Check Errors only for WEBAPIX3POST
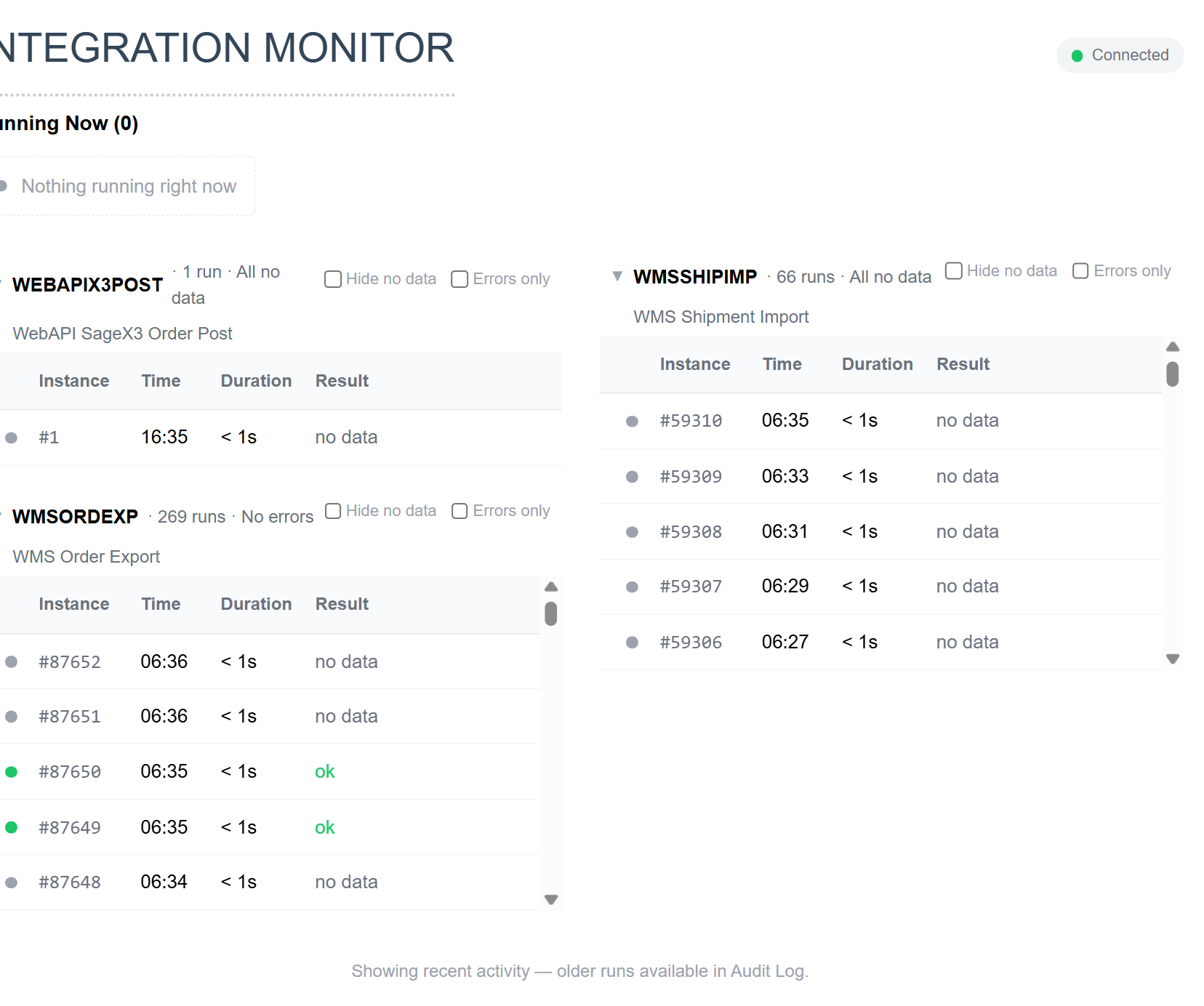1204x1006 pixels. pyautogui.click(x=459, y=279)
